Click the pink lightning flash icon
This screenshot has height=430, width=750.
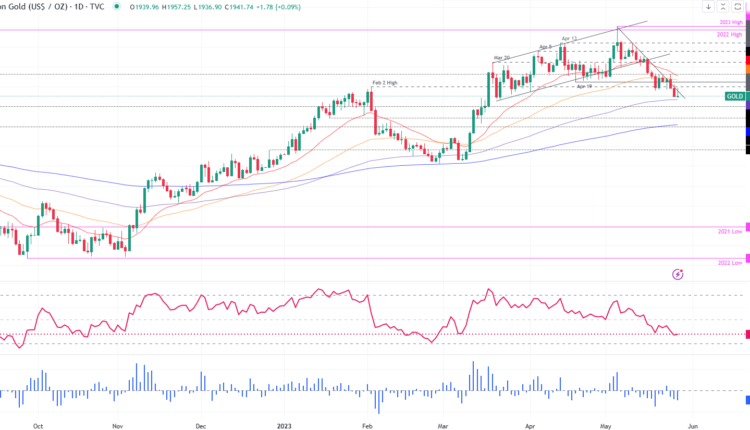(678, 272)
